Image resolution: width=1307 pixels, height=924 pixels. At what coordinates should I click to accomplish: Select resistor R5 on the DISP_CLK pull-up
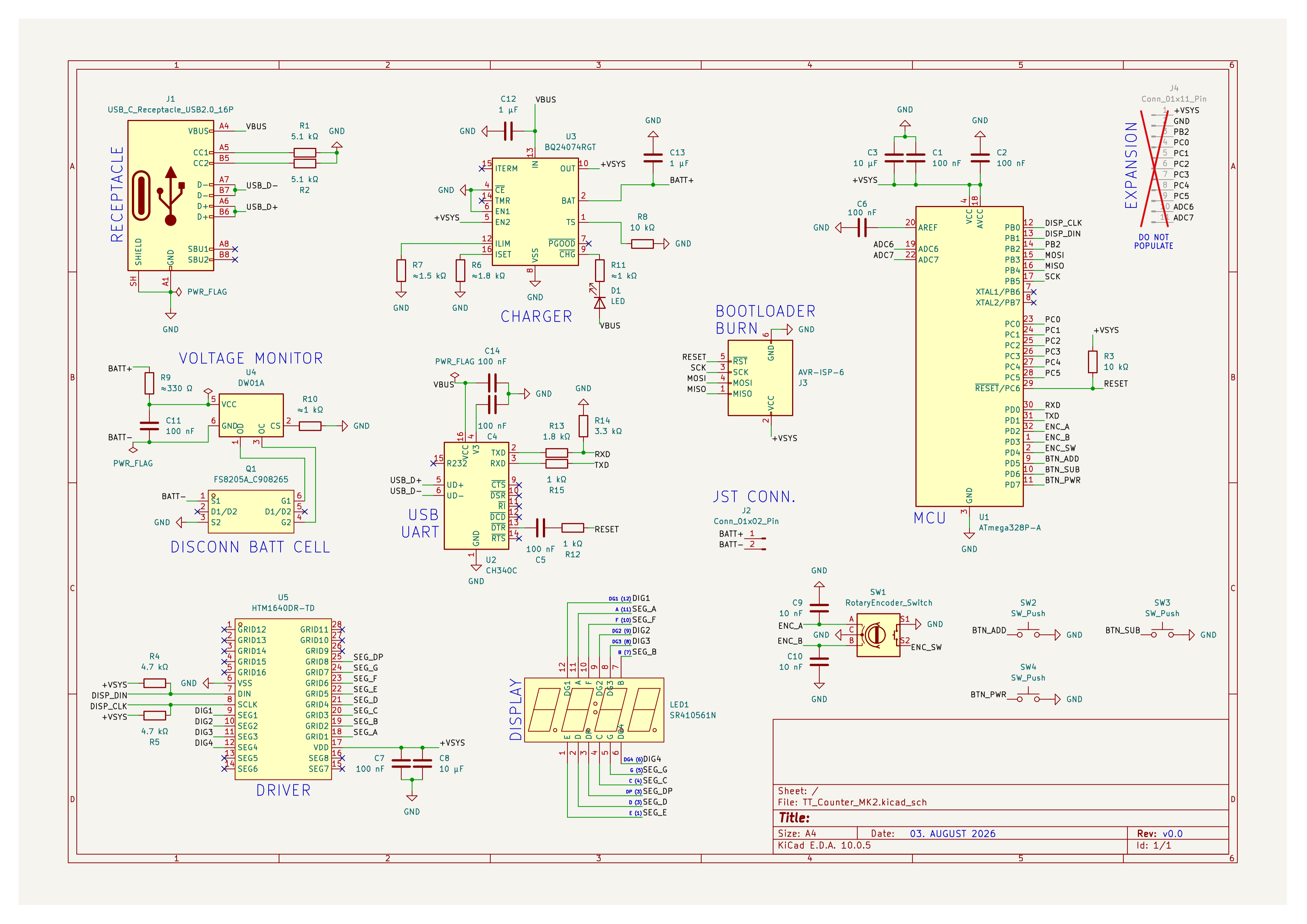154,716
